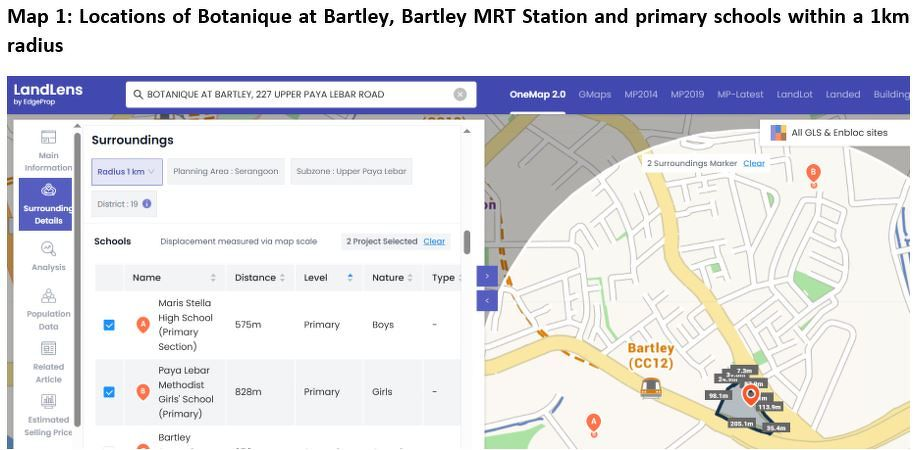Clear the search box with X icon
The image size is (922, 450).
[x=460, y=94]
